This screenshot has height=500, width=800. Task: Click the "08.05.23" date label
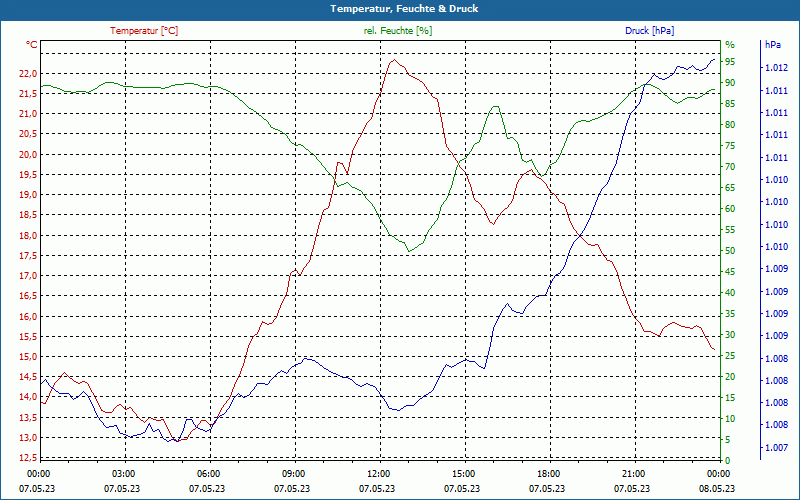(717, 489)
